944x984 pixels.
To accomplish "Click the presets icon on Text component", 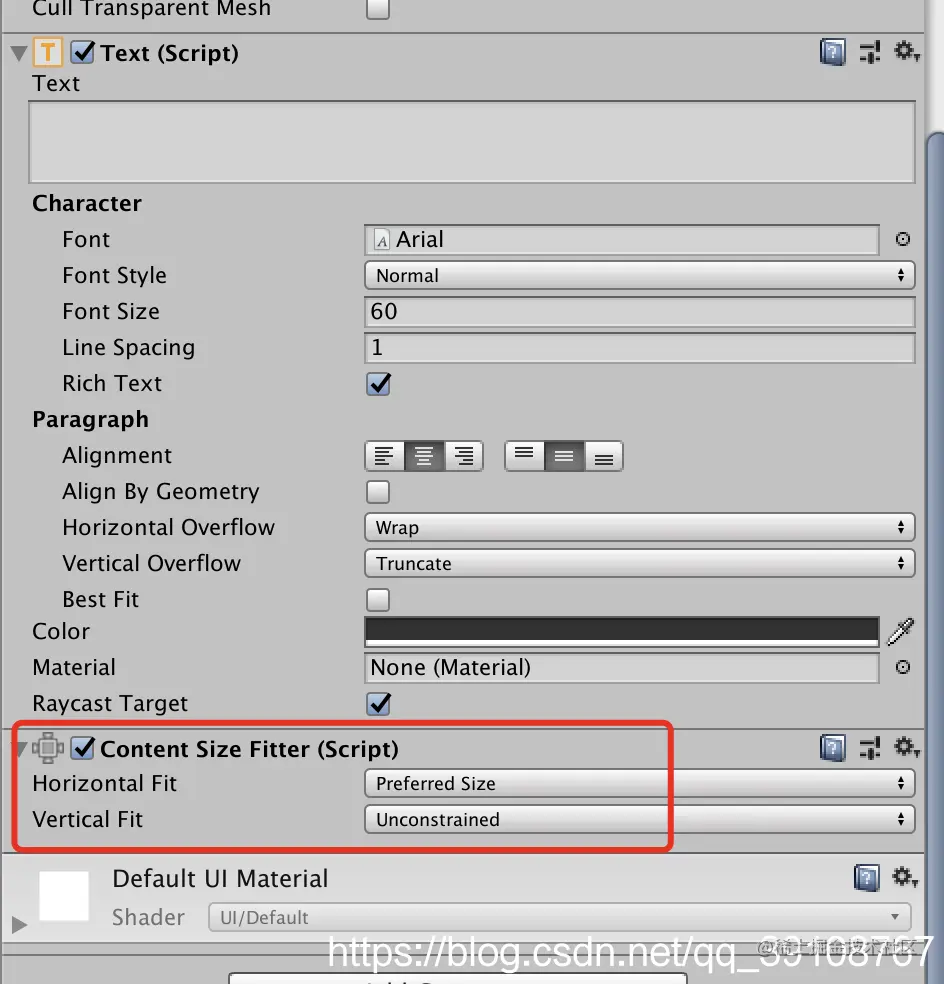I will tap(870, 52).
